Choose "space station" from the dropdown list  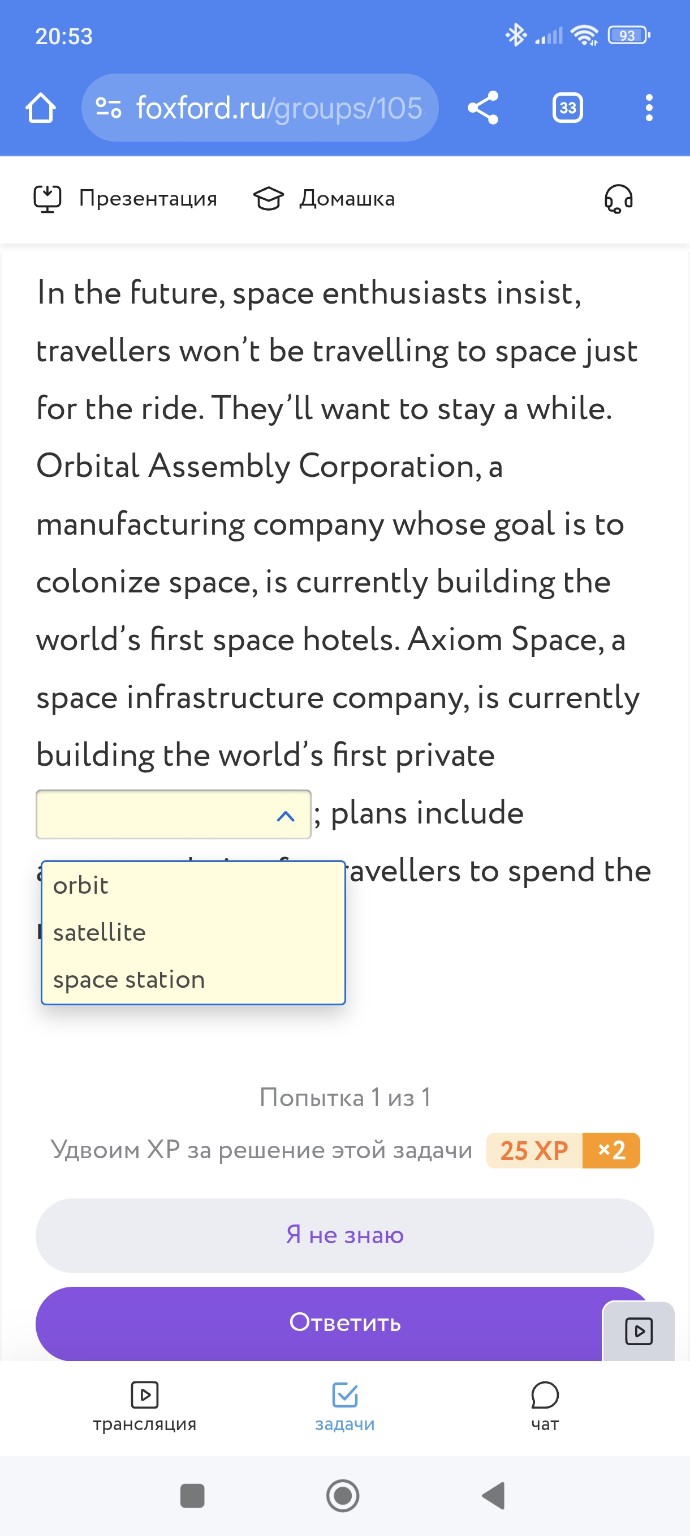point(129,979)
